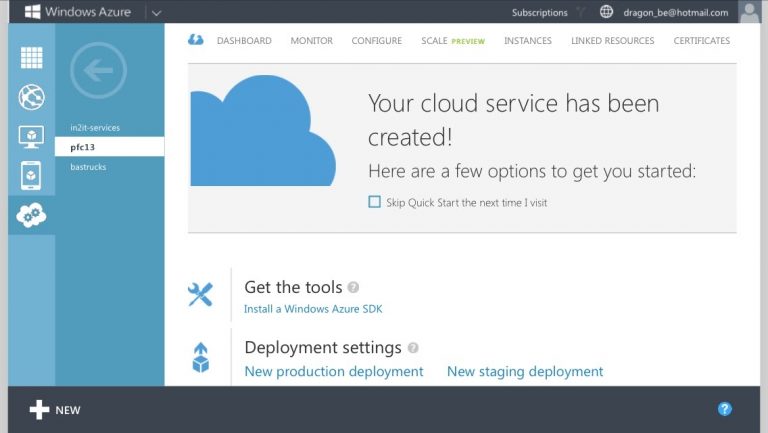Open help next to Get the tools
The image size is (768, 433).
[x=353, y=288]
